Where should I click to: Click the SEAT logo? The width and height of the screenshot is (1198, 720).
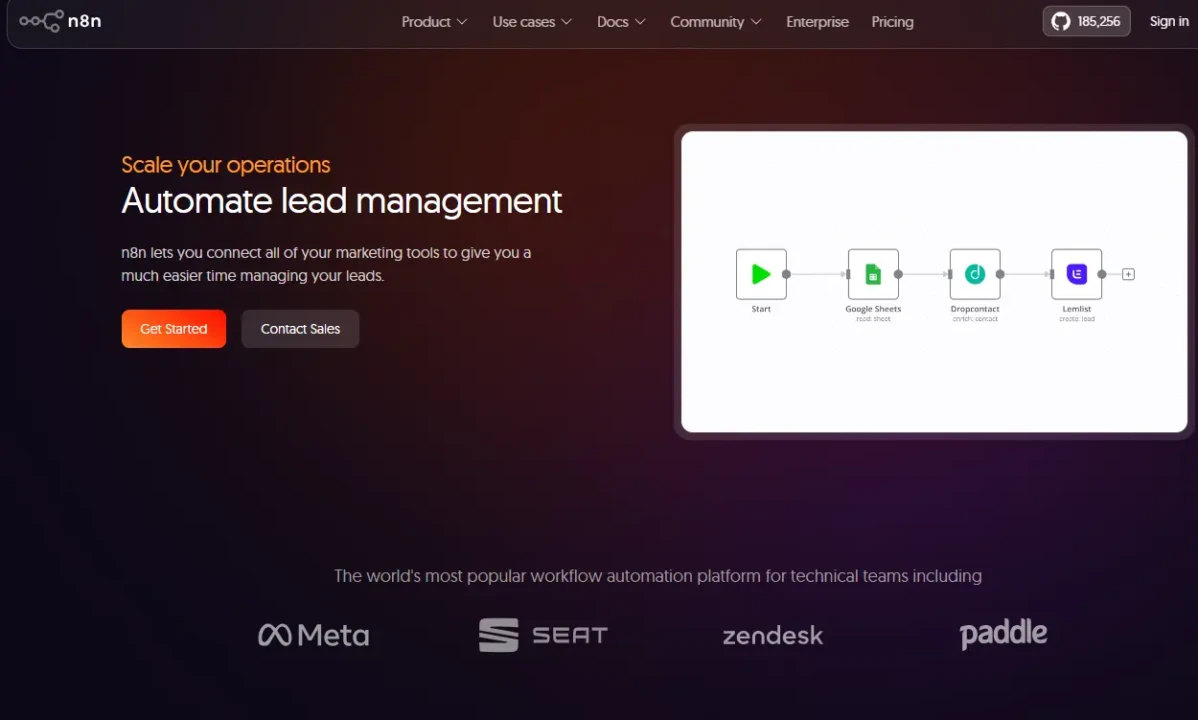click(543, 635)
